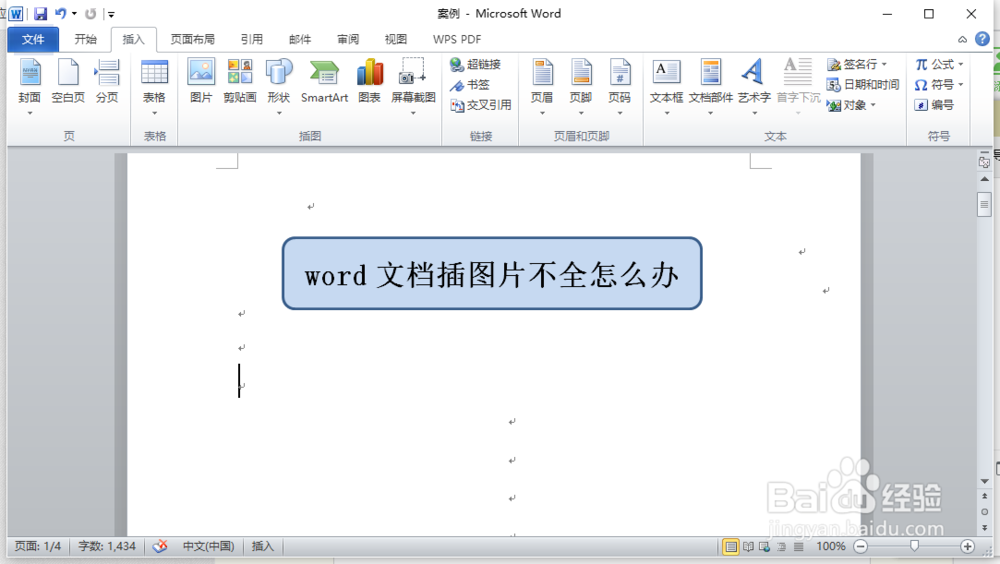Screen dimensions: 1000x564
Task: Redo the last action
Action: pos(91,13)
